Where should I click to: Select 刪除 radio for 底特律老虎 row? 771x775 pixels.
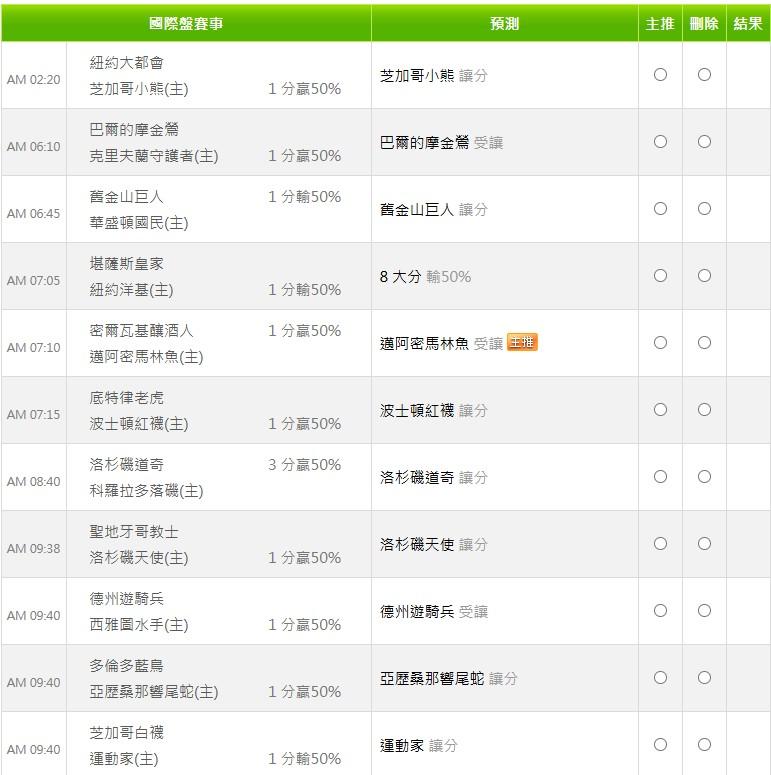point(704,410)
